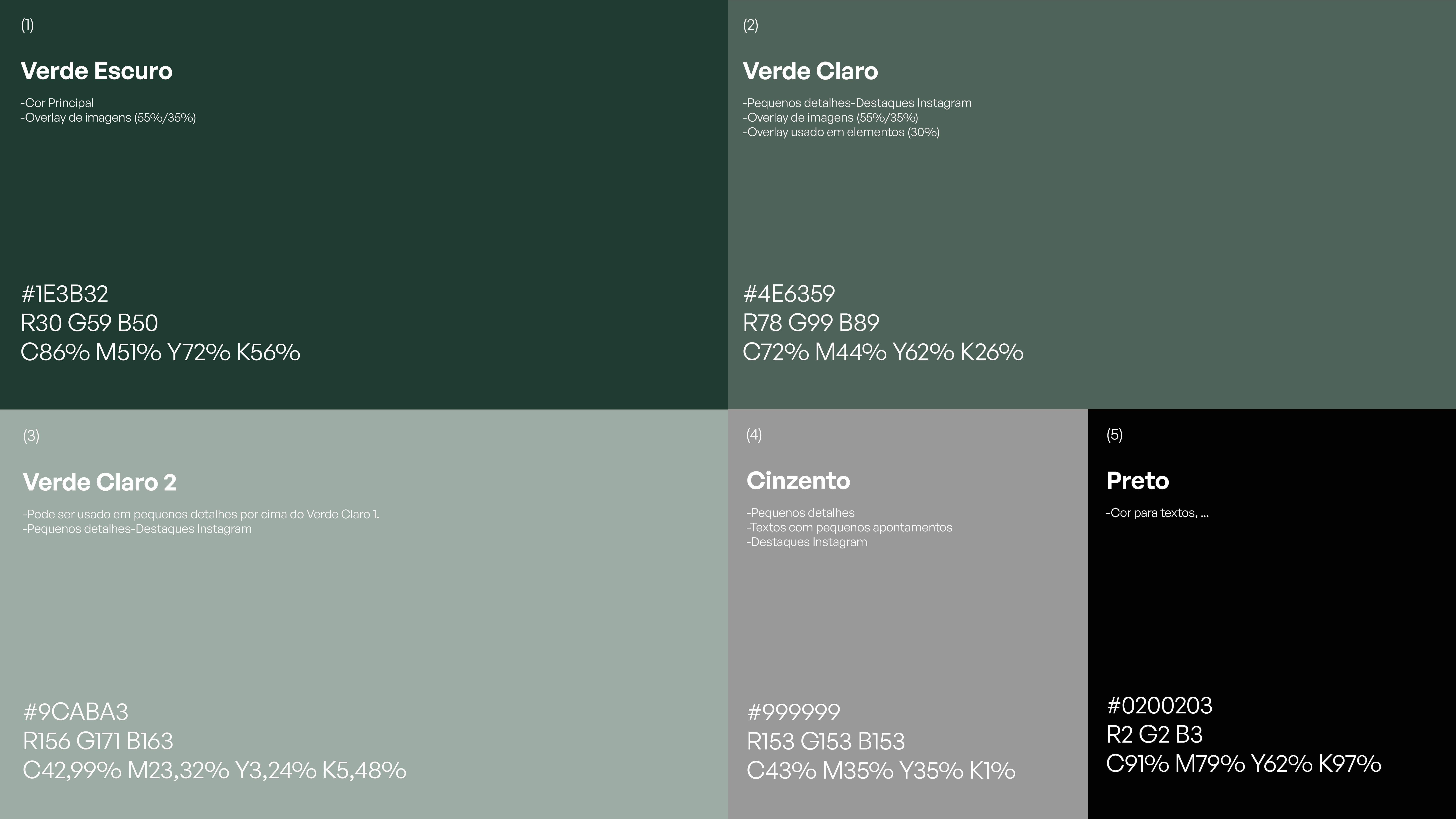Click the Verde Escuro heading

tap(96, 71)
